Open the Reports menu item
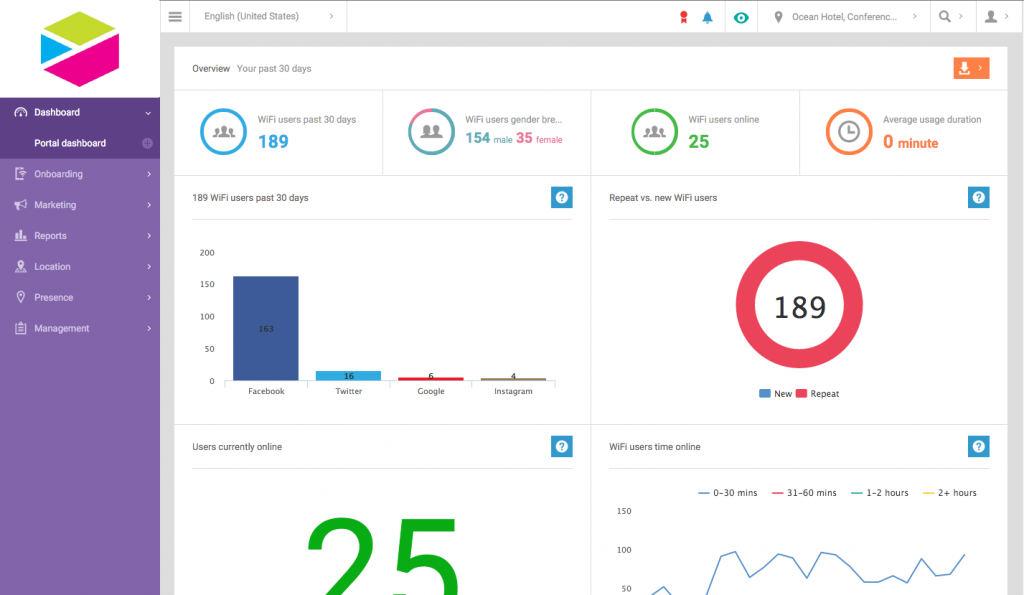 80,235
